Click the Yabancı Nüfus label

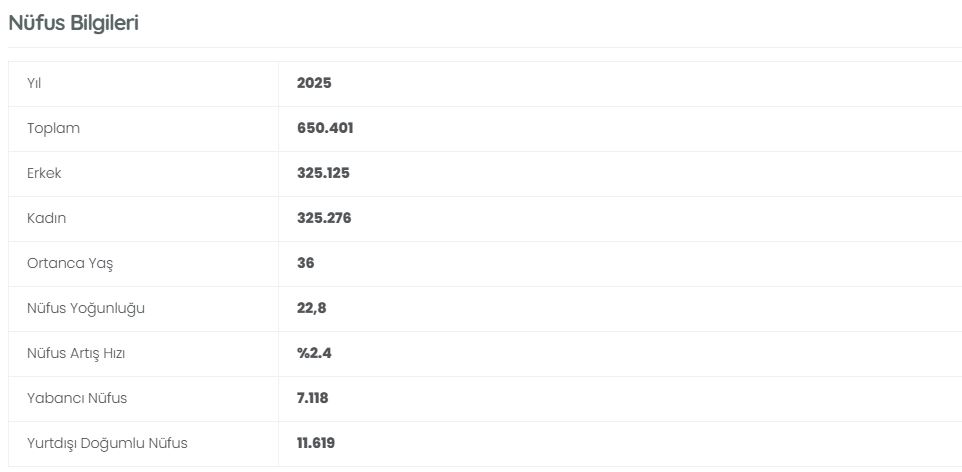tap(77, 398)
